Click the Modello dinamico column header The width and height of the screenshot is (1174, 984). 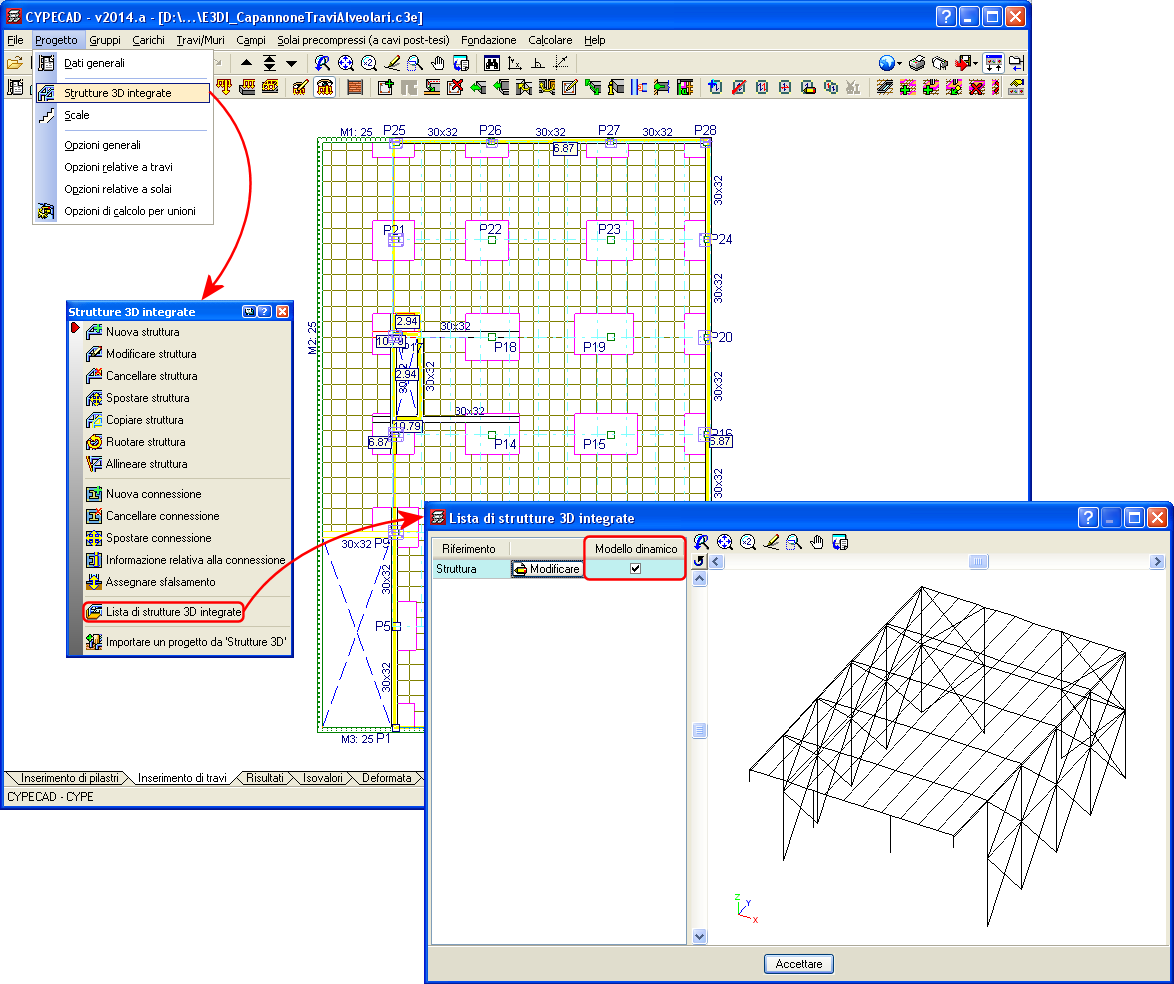coord(636,549)
